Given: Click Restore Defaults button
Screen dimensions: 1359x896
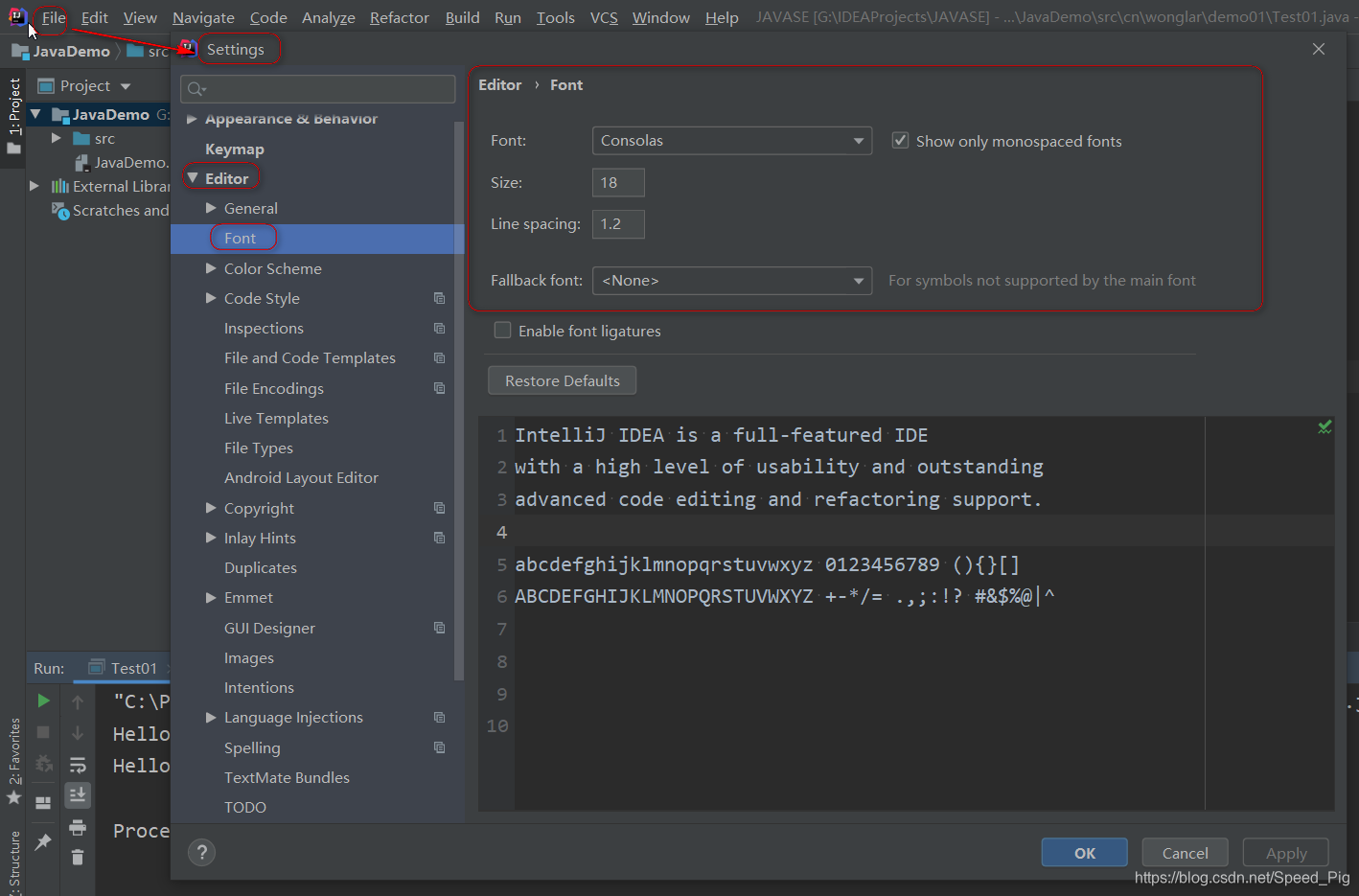Looking at the screenshot, I should pyautogui.click(x=563, y=380).
